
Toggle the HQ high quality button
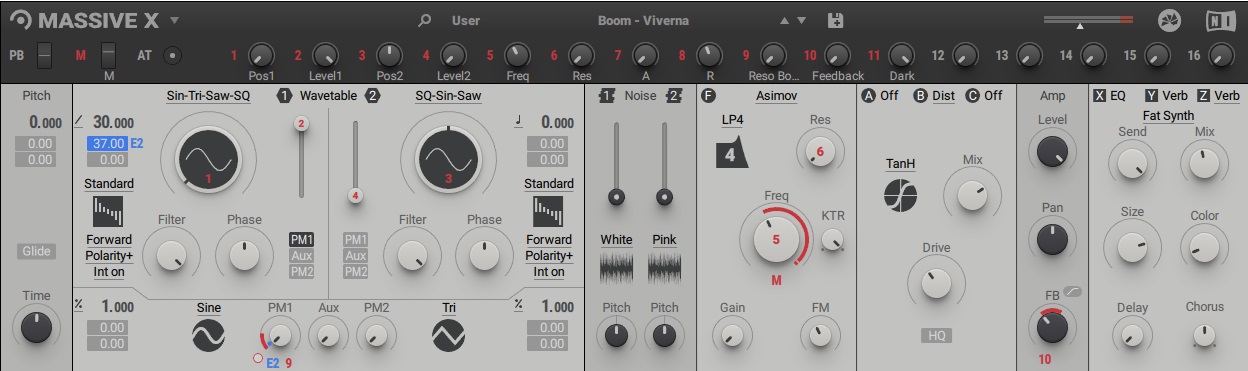pyautogui.click(x=937, y=335)
